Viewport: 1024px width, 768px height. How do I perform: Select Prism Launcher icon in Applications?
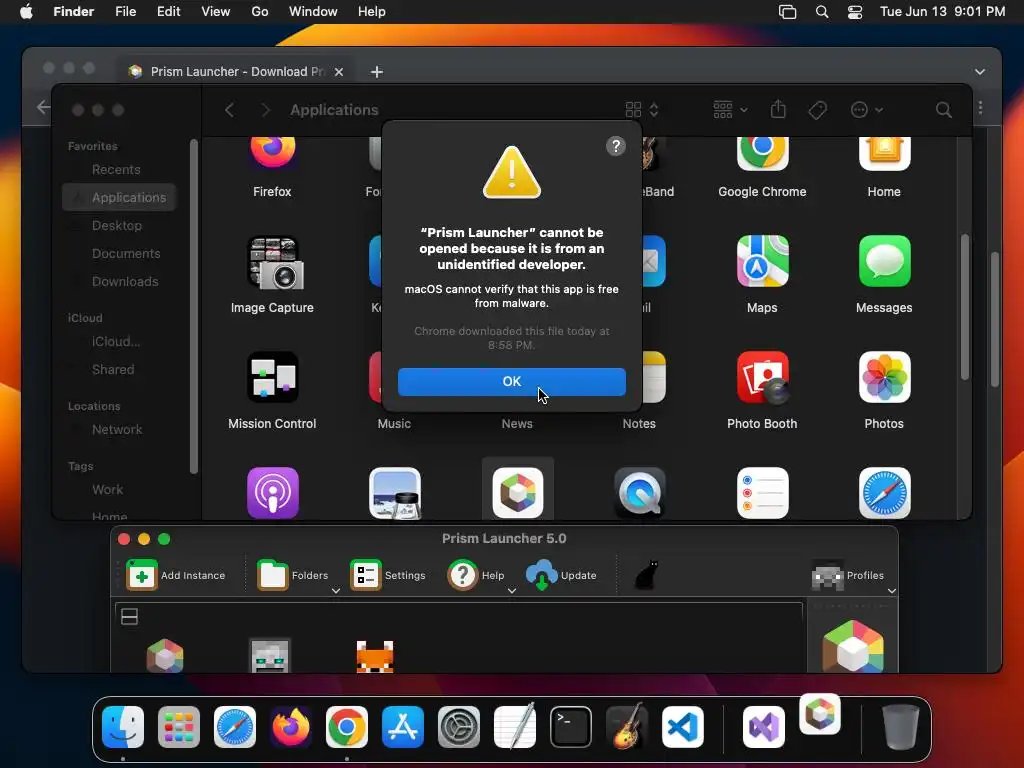[517, 493]
